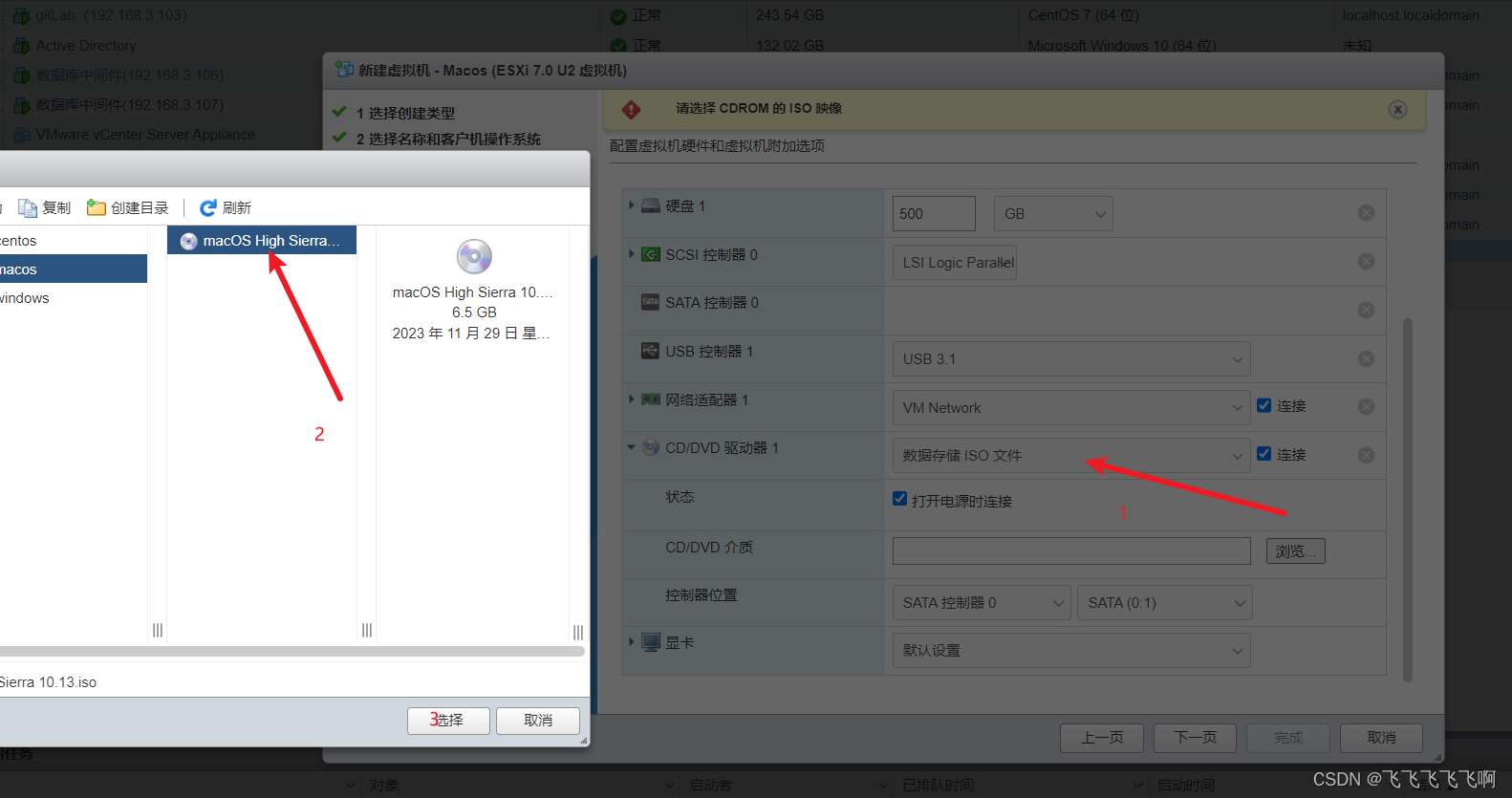The height and width of the screenshot is (798, 1512).
Task: Toggle network adapter 1 connect checkbox
Action: (x=1264, y=405)
